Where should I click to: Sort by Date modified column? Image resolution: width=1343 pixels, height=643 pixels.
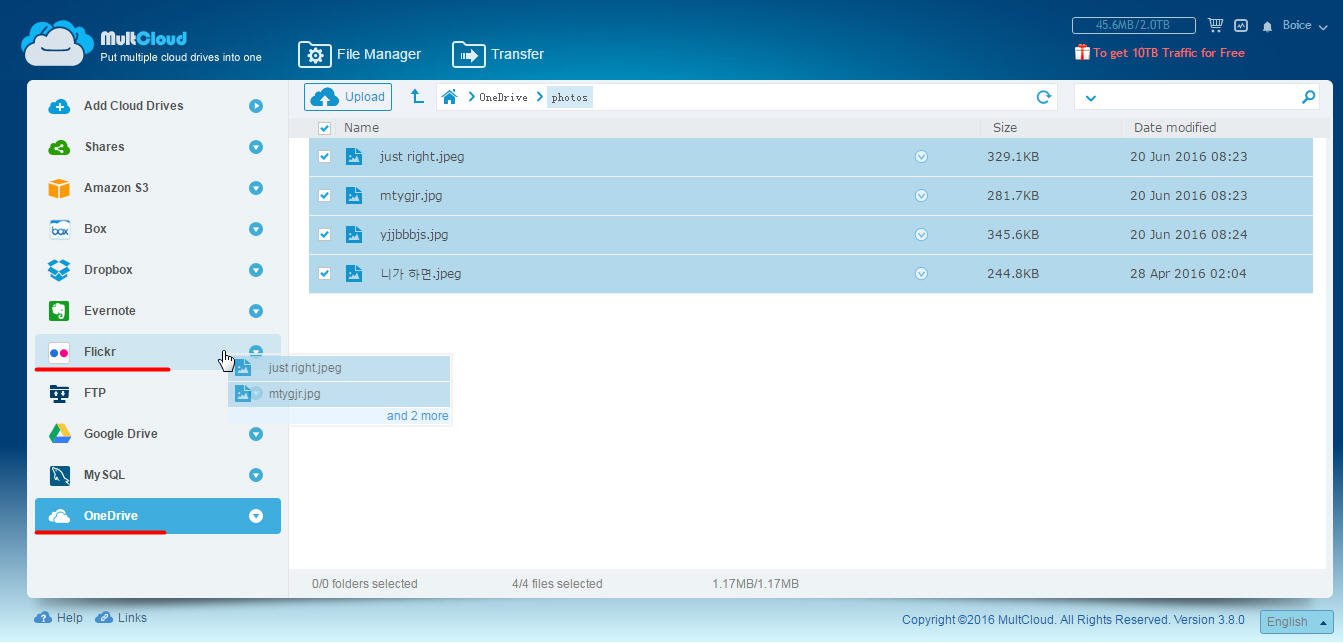click(x=1175, y=128)
